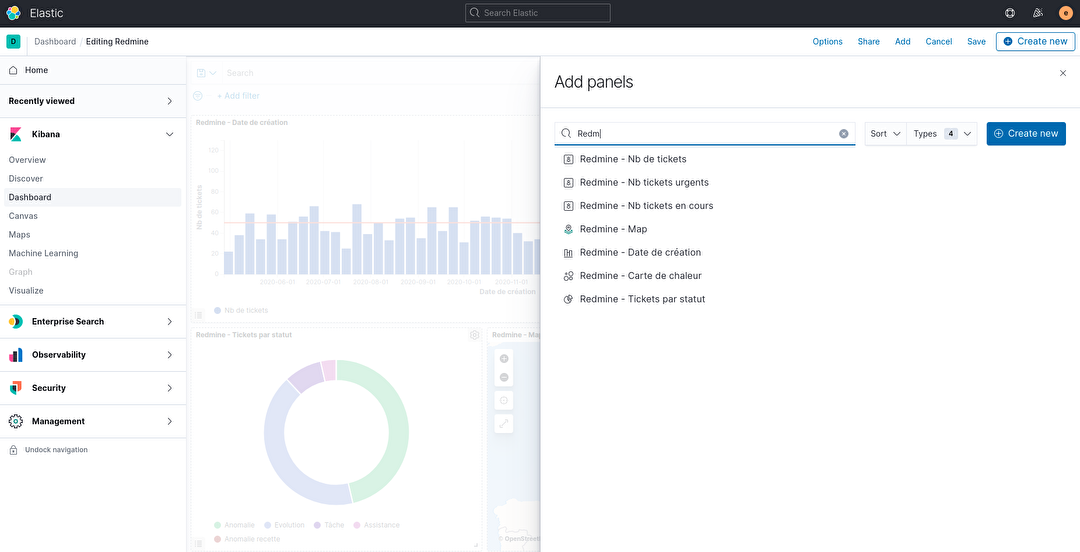Open the Sort dropdown
The width and height of the screenshot is (1080, 552).
click(886, 134)
